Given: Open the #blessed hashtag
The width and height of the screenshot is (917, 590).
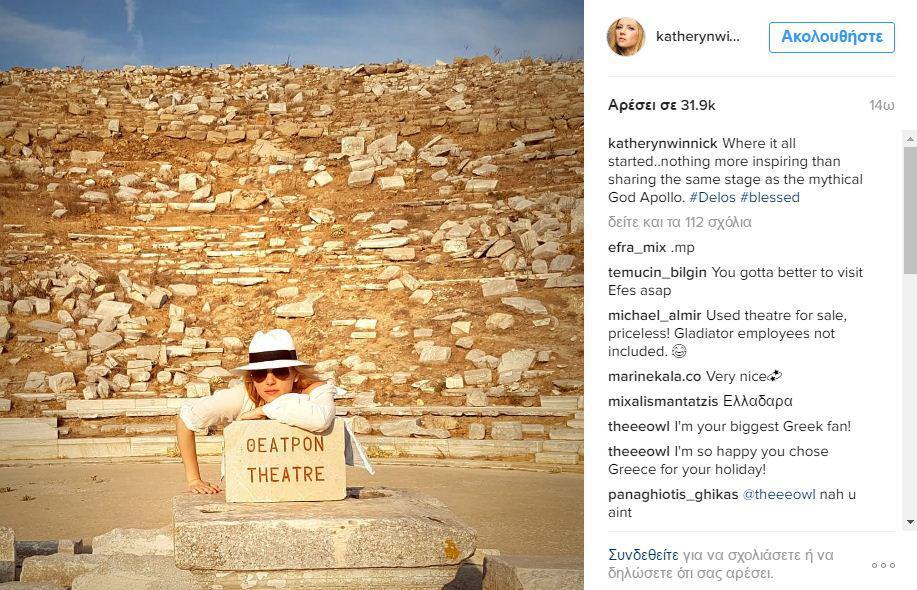Looking at the screenshot, I should coord(770,198).
